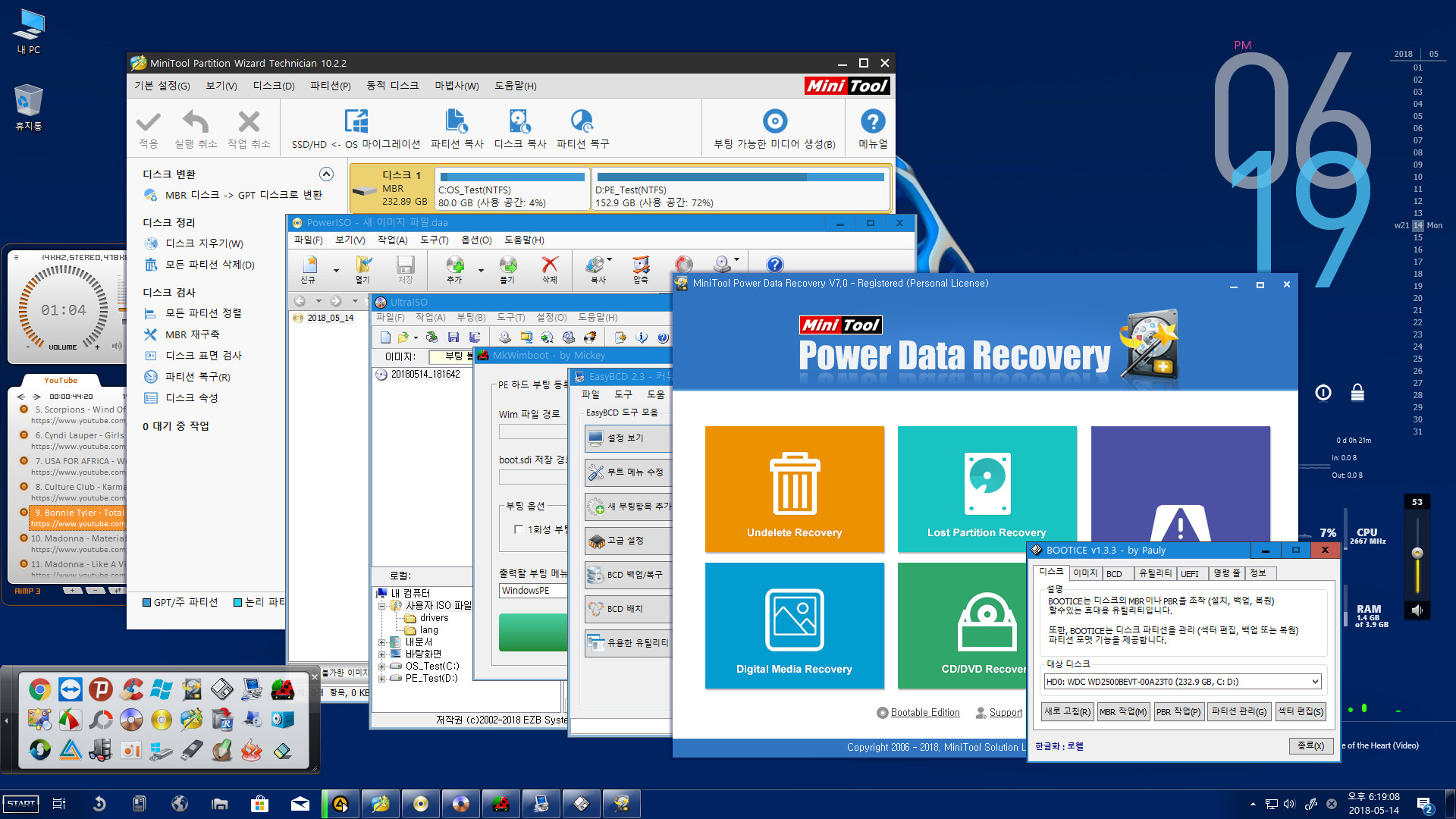This screenshot has height=819, width=1456.
Task: Click the Undelete Recovery tile
Action: [x=795, y=489]
